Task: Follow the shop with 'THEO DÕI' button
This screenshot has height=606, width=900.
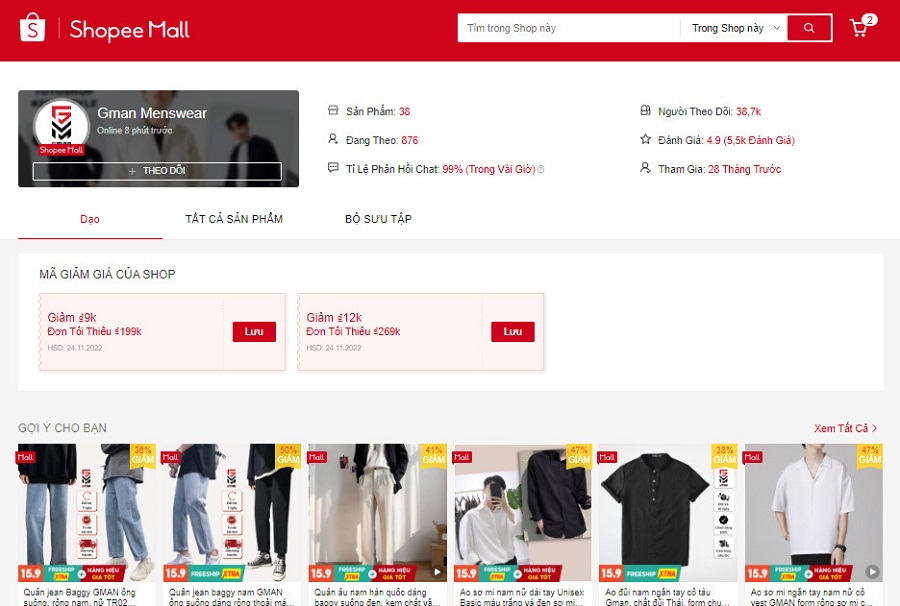Action: pyautogui.click(x=157, y=171)
